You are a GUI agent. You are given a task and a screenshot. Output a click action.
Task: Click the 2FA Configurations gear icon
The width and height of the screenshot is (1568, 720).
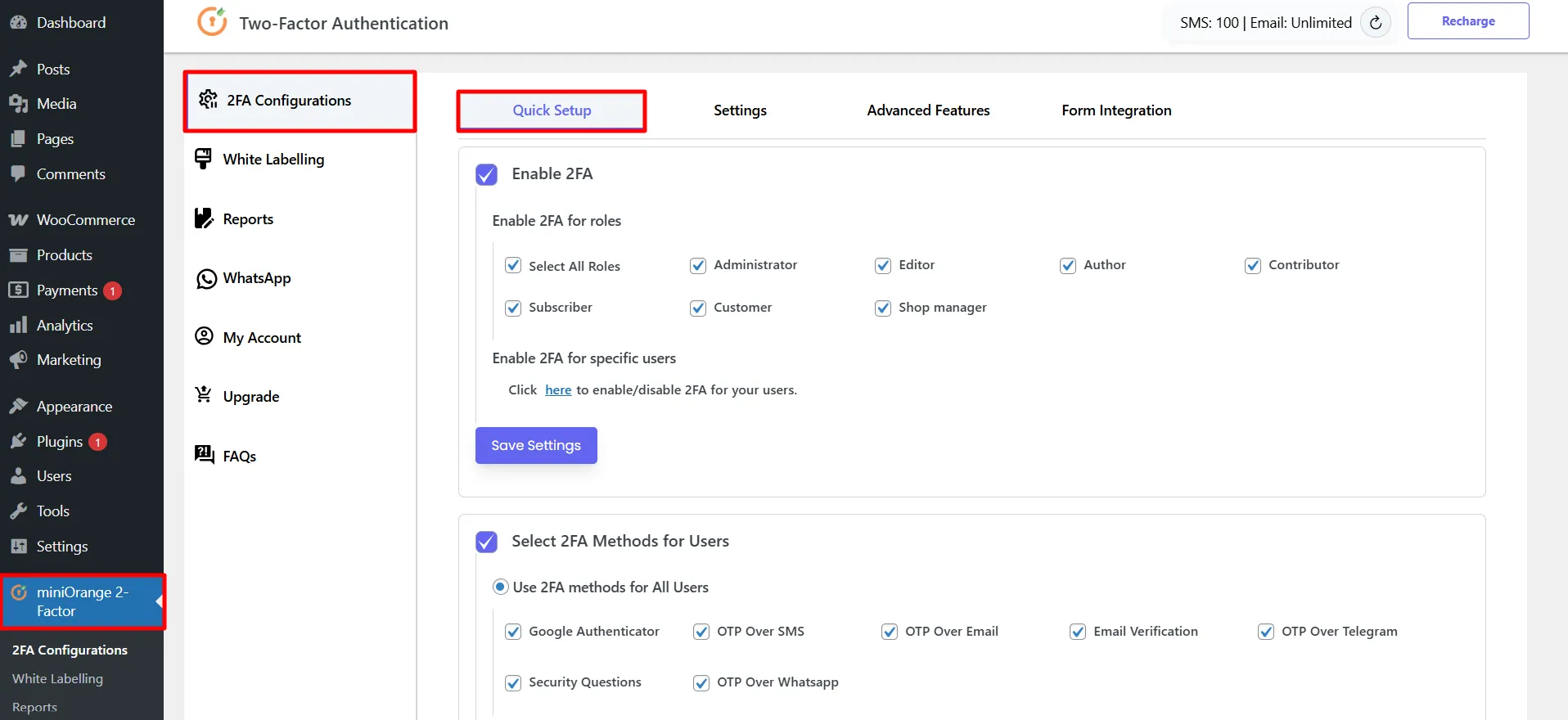[x=208, y=99]
